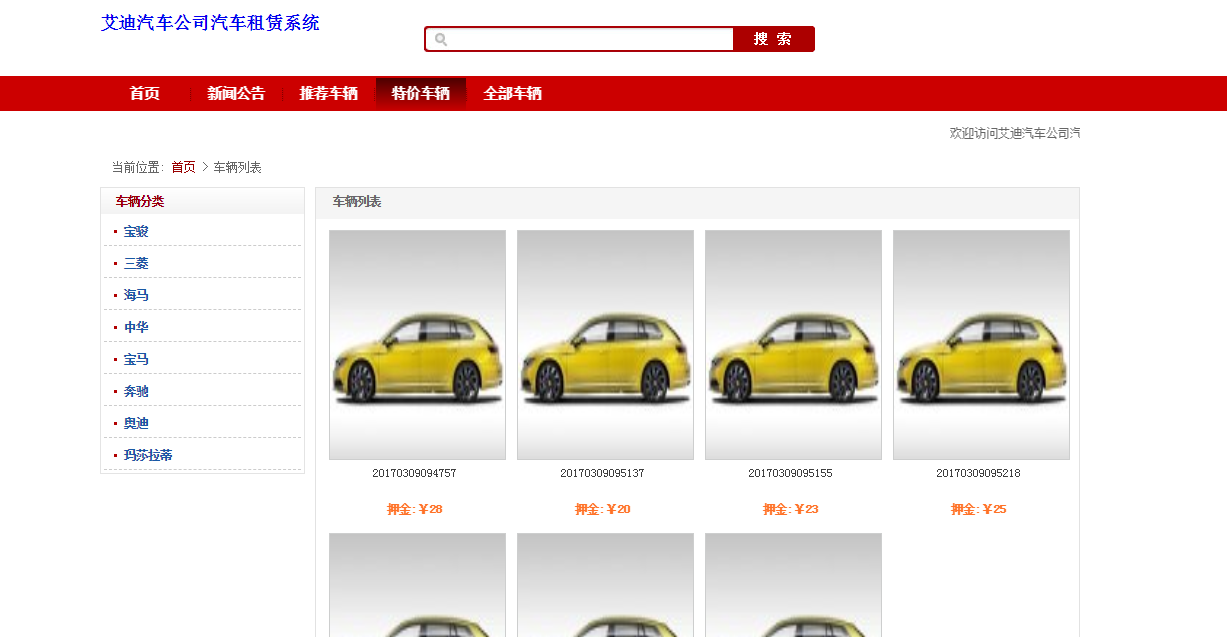Click deposit price 押金:¥28
This screenshot has width=1227, height=637.
[415, 509]
